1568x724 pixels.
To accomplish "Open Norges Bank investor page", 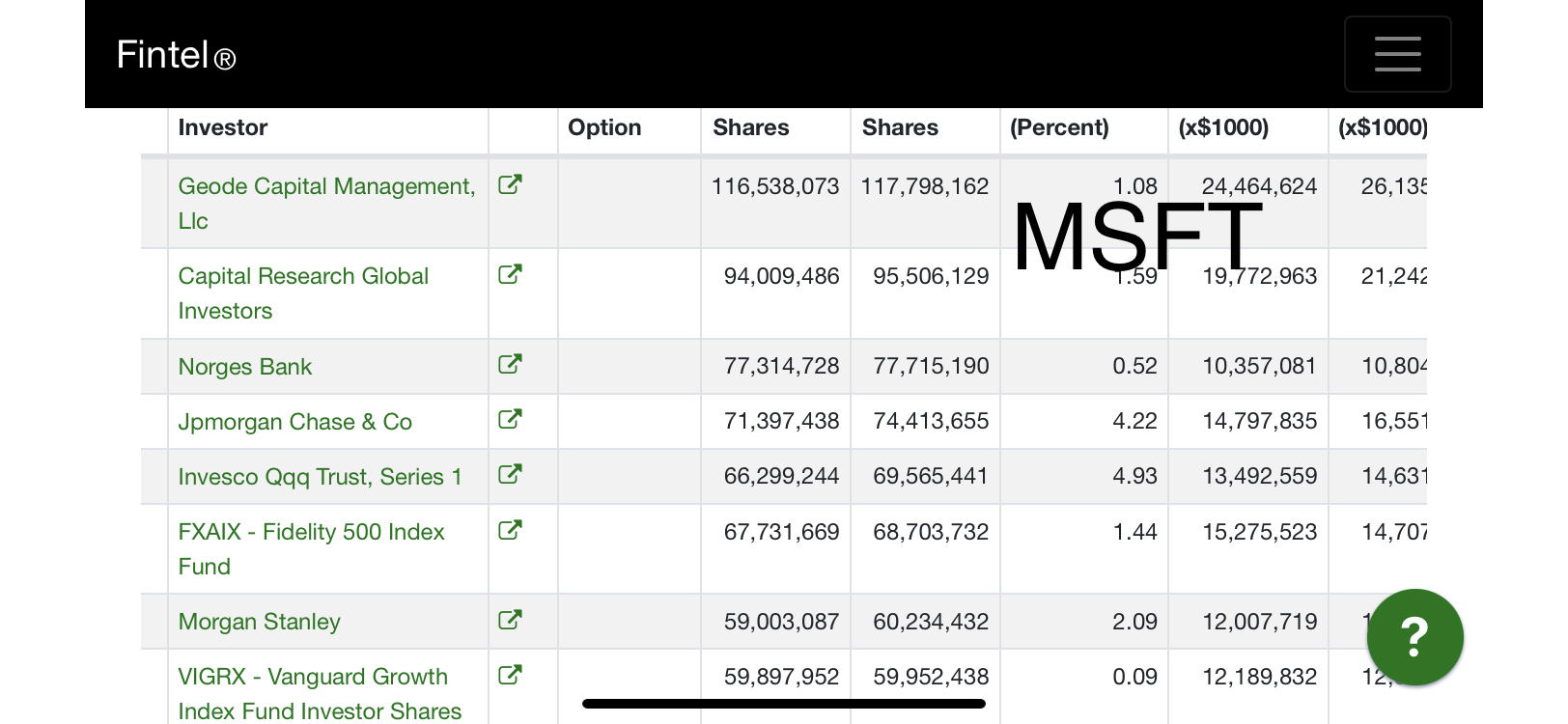I will pyautogui.click(x=245, y=367).
